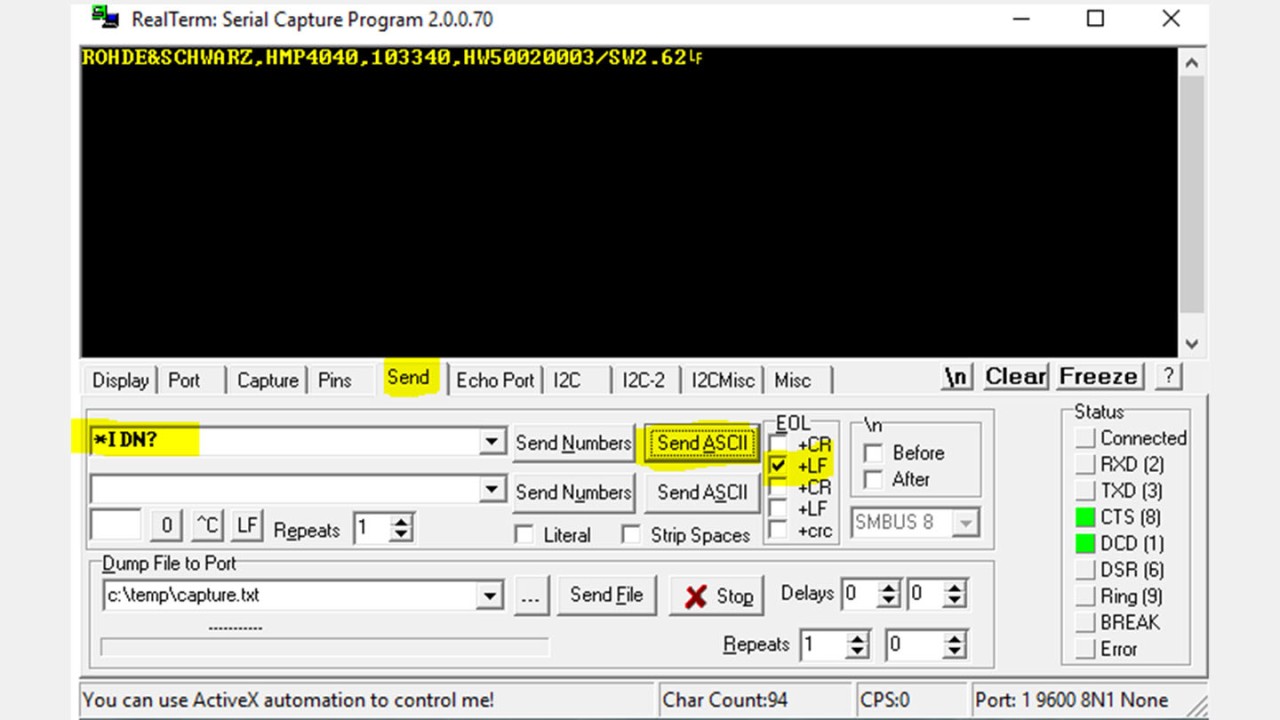Click the LF insert button
The image size is (1280, 720).
point(247,525)
